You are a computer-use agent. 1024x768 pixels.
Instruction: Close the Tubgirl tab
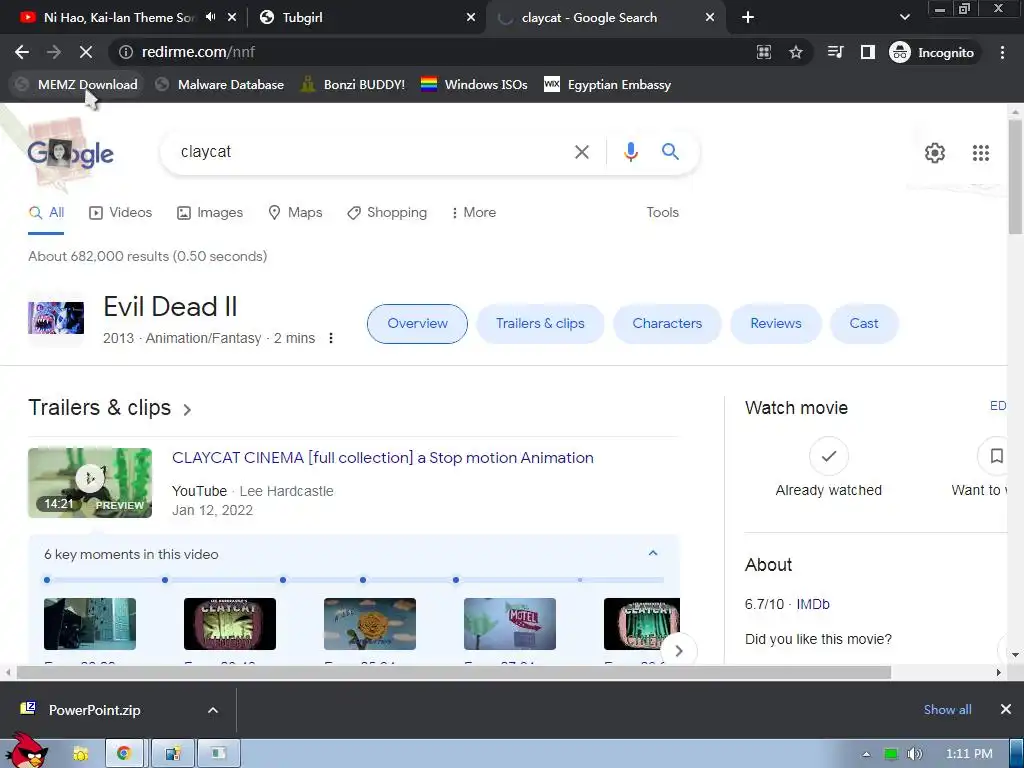(471, 18)
